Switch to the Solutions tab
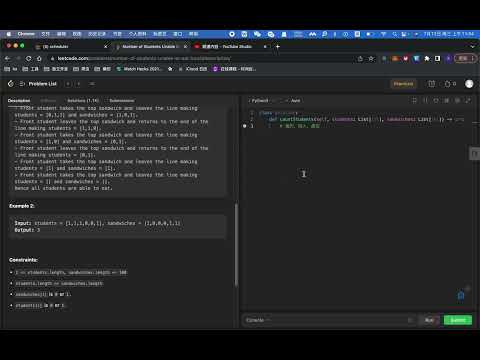 83,100
